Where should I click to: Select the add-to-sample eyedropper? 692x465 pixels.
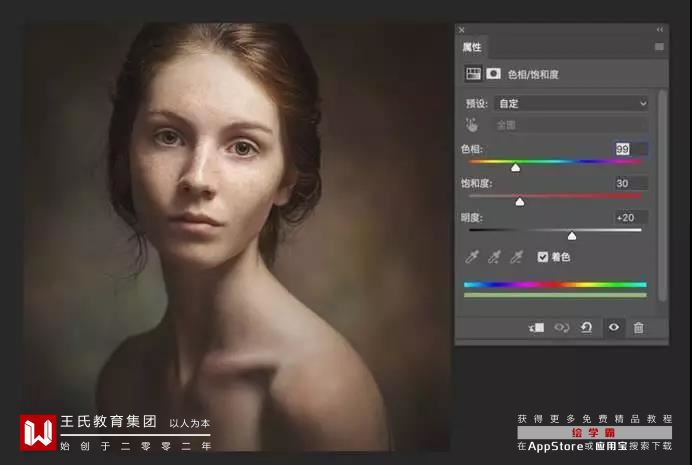coord(494,257)
